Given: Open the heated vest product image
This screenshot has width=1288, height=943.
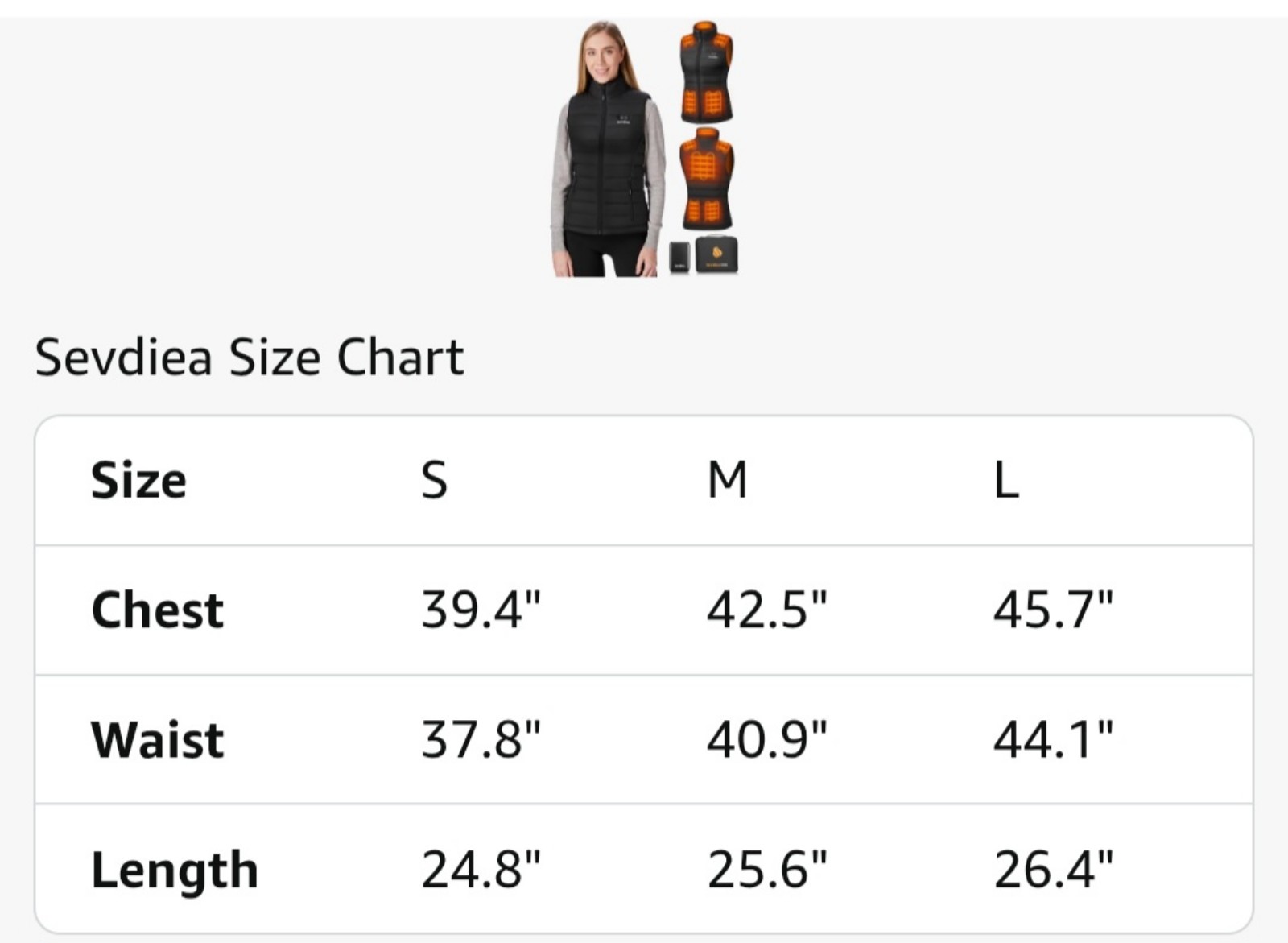Looking at the screenshot, I should pos(645,149).
